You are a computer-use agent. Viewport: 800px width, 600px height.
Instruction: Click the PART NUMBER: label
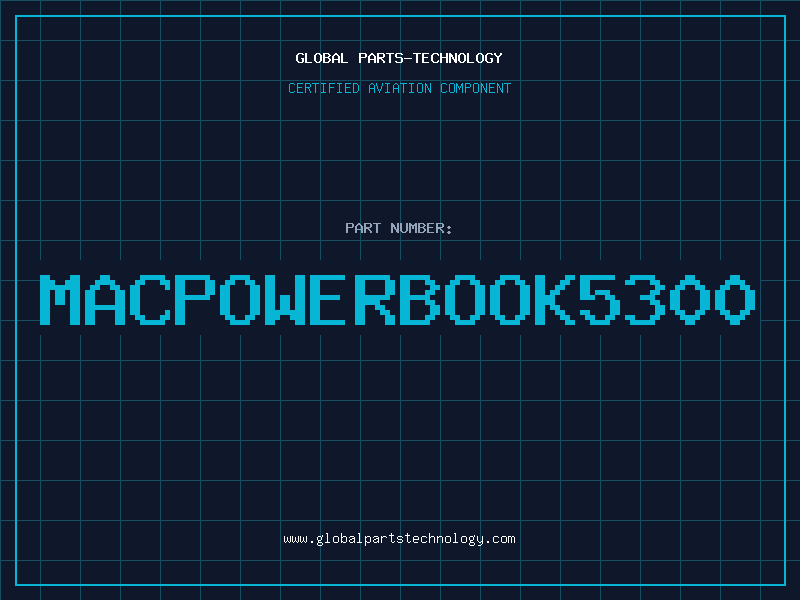click(x=398, y=228)
